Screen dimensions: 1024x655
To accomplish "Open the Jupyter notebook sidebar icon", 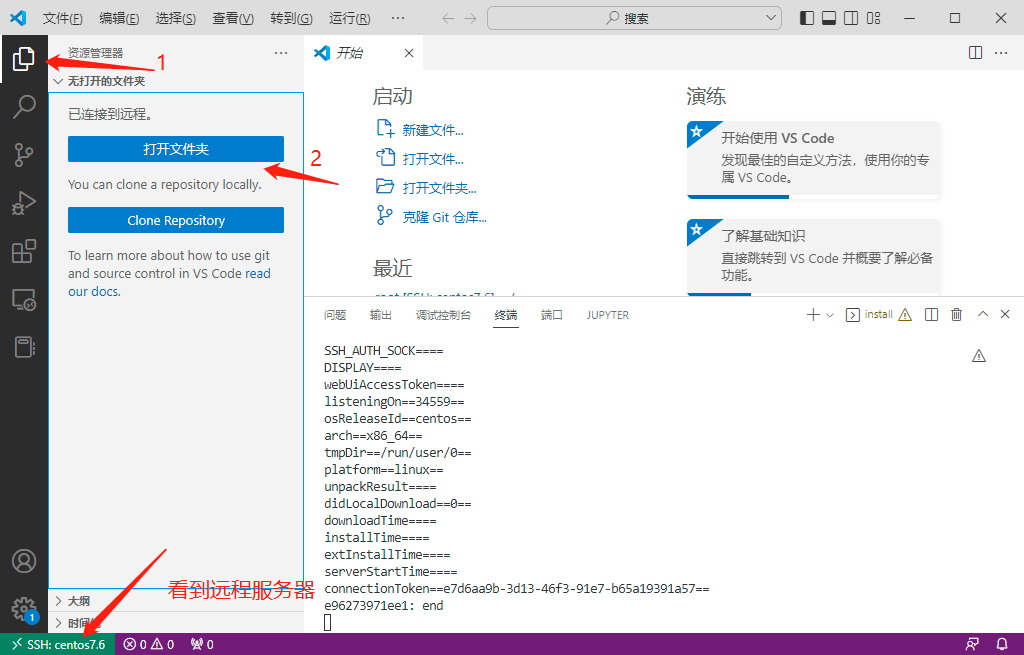I will (x=24, y=347).
